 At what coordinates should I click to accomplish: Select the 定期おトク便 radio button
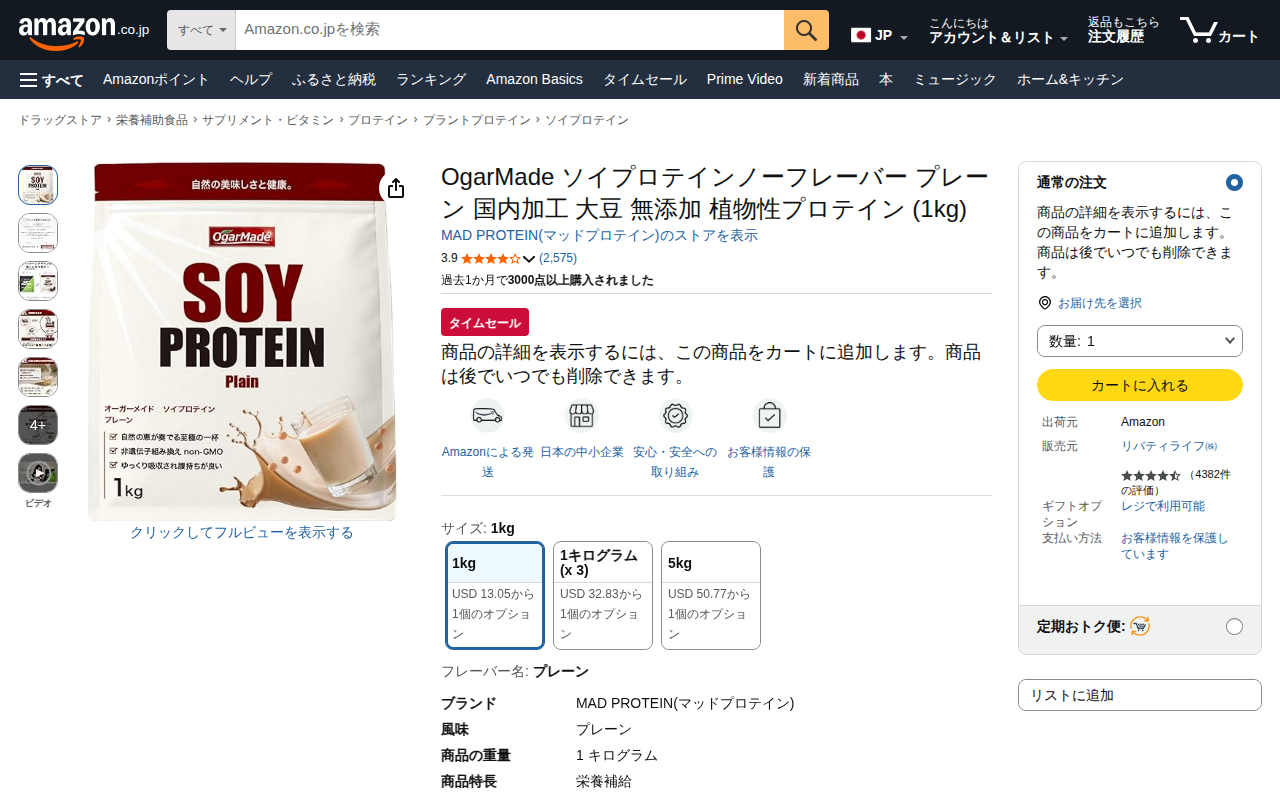tap(1234, 626)
